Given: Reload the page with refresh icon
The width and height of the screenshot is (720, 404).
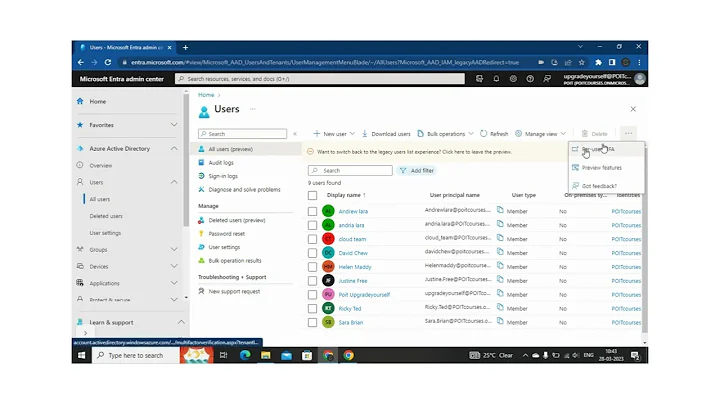Looking at the screenshot, I should [108, 62].
